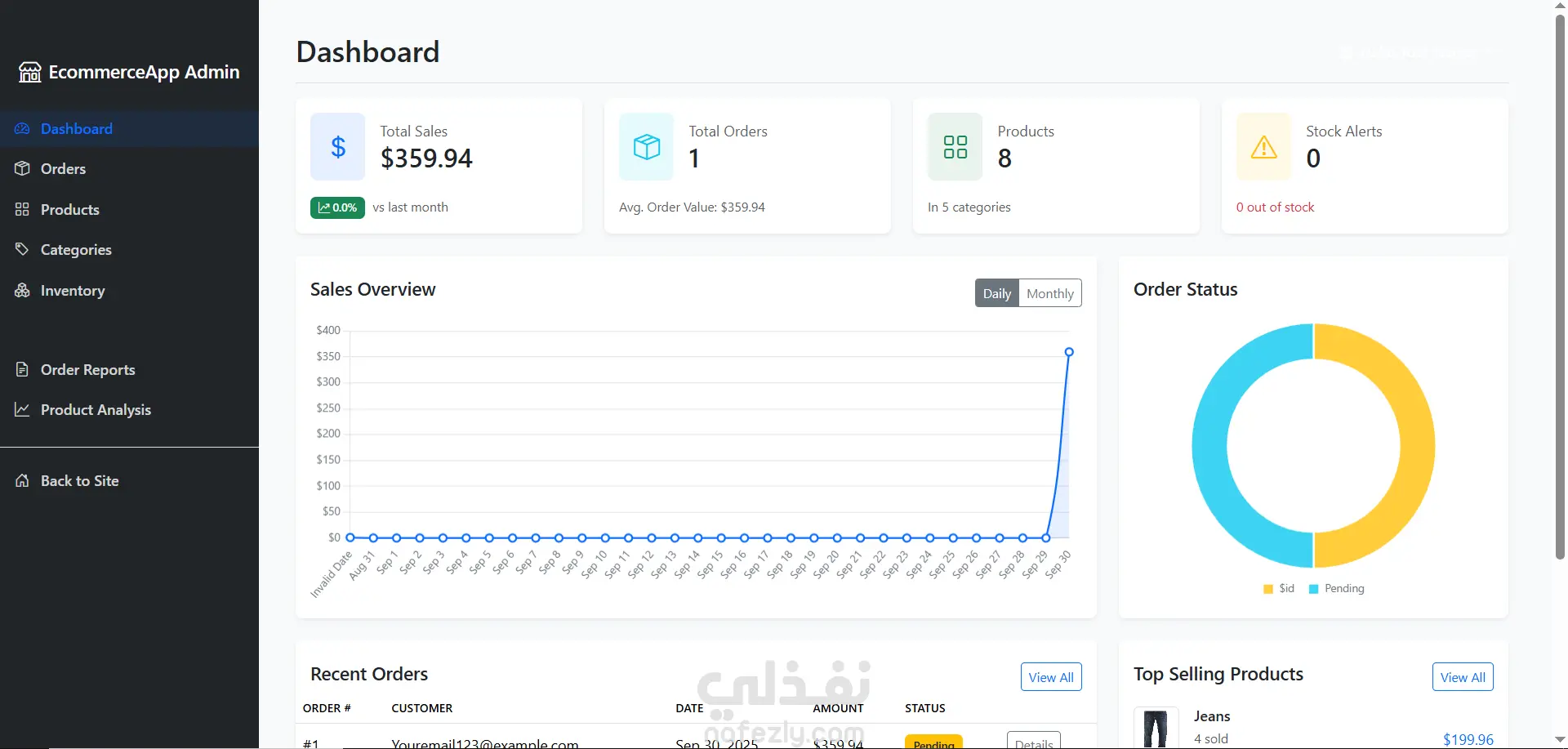The height and width of the screenshot is (749, 1568).
Task: Click the CUSTOMER column header
Action: [421, 708]
